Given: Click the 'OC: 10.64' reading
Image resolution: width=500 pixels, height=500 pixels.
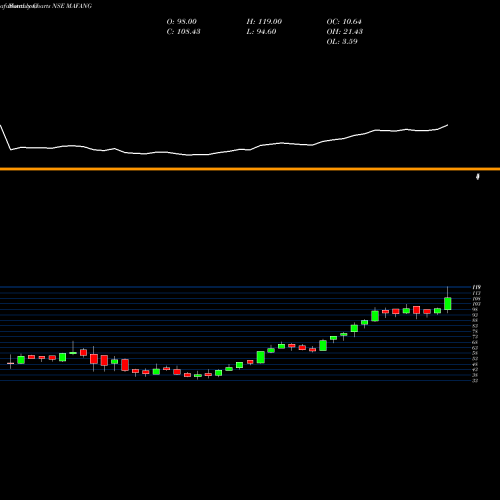Looking at the screenshot, I should (344, 22).
